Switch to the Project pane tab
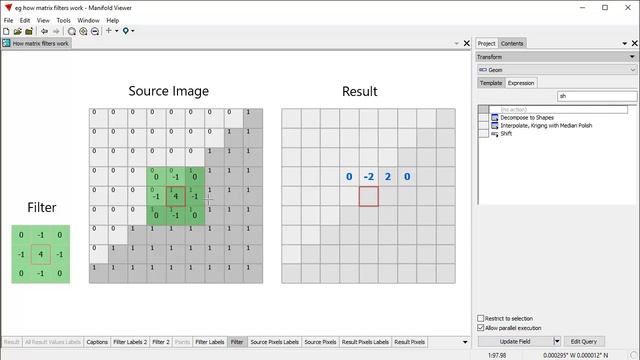Screen dimensions: 640x360 point(486,43)
